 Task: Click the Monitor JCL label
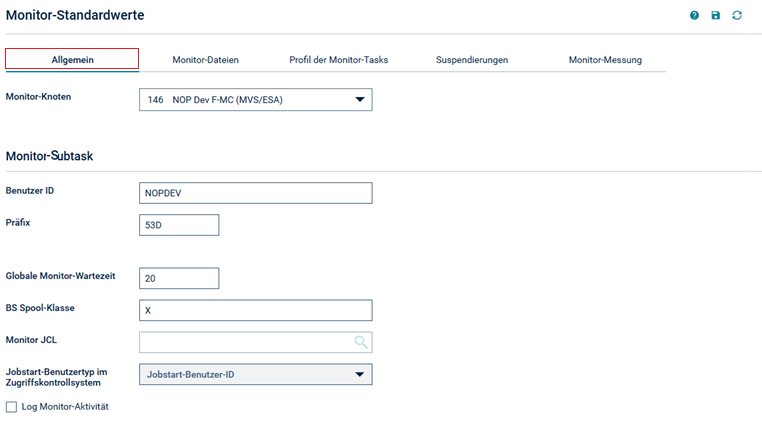[x=31, y=340]
